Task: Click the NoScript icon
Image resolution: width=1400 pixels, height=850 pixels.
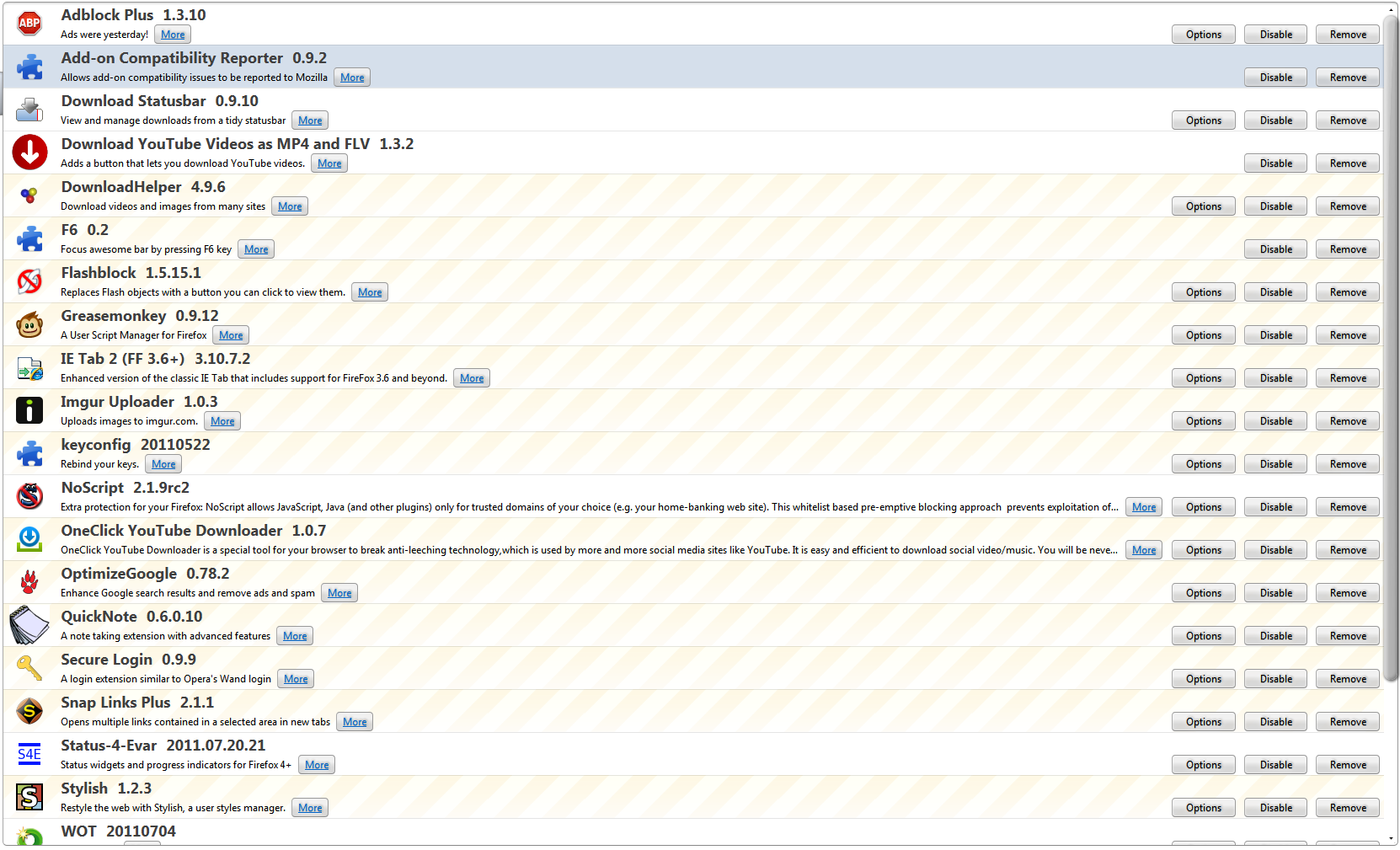Action: 29,496
